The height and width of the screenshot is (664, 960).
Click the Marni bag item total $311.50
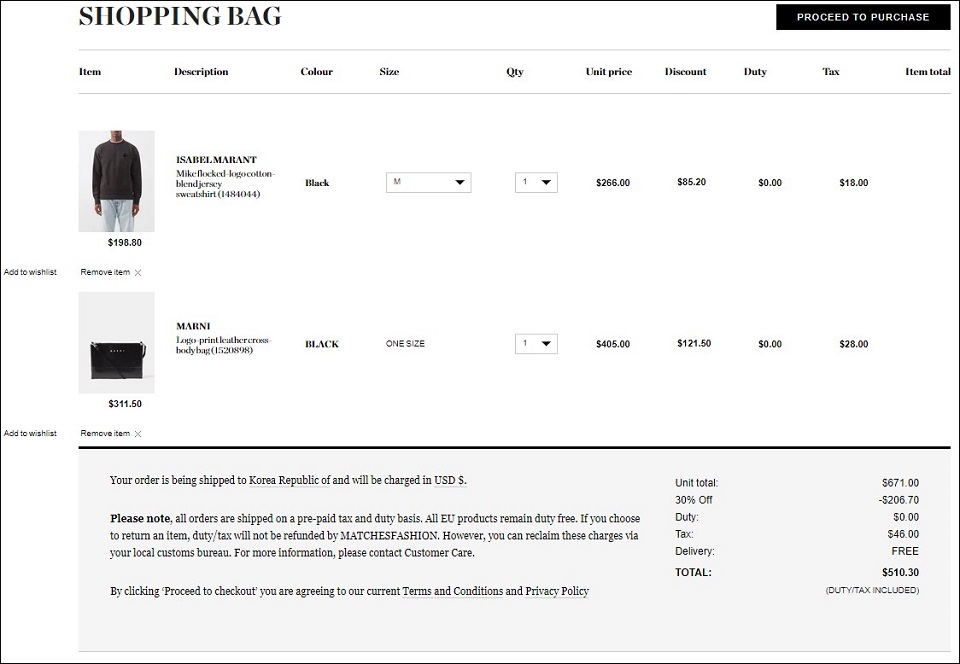124,404
